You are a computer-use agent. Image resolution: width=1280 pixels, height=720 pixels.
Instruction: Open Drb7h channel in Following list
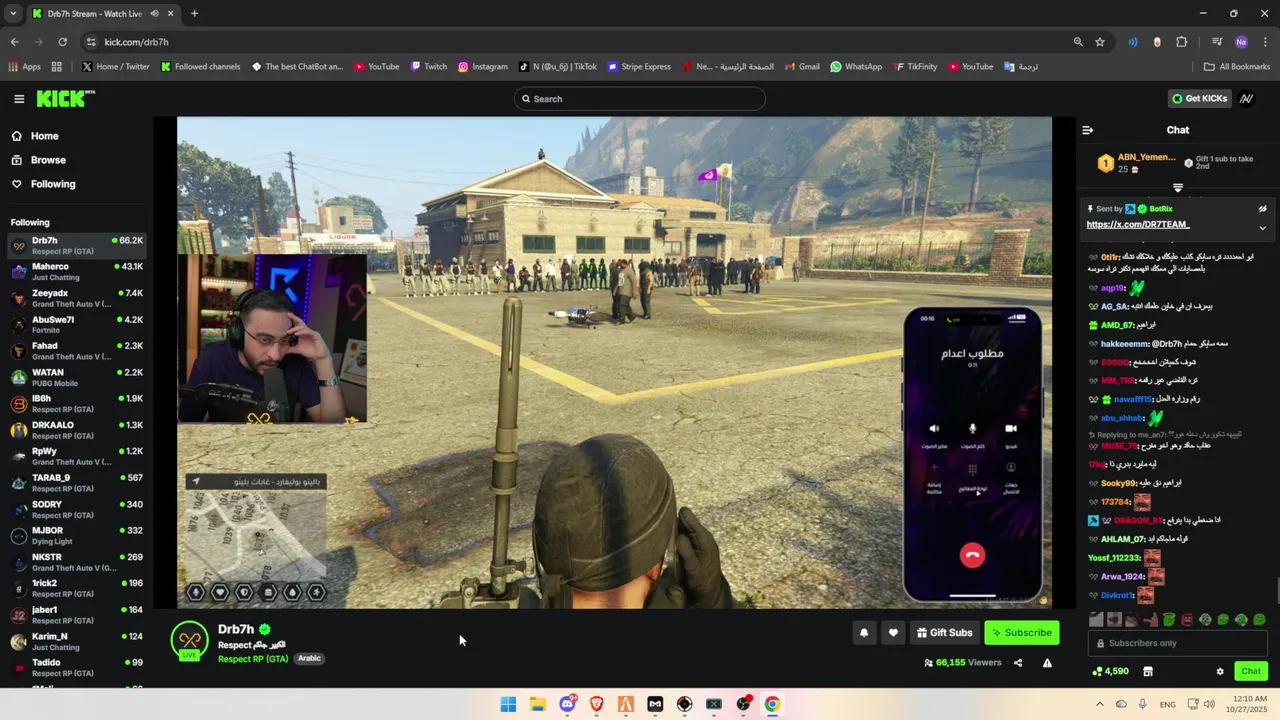77,245
